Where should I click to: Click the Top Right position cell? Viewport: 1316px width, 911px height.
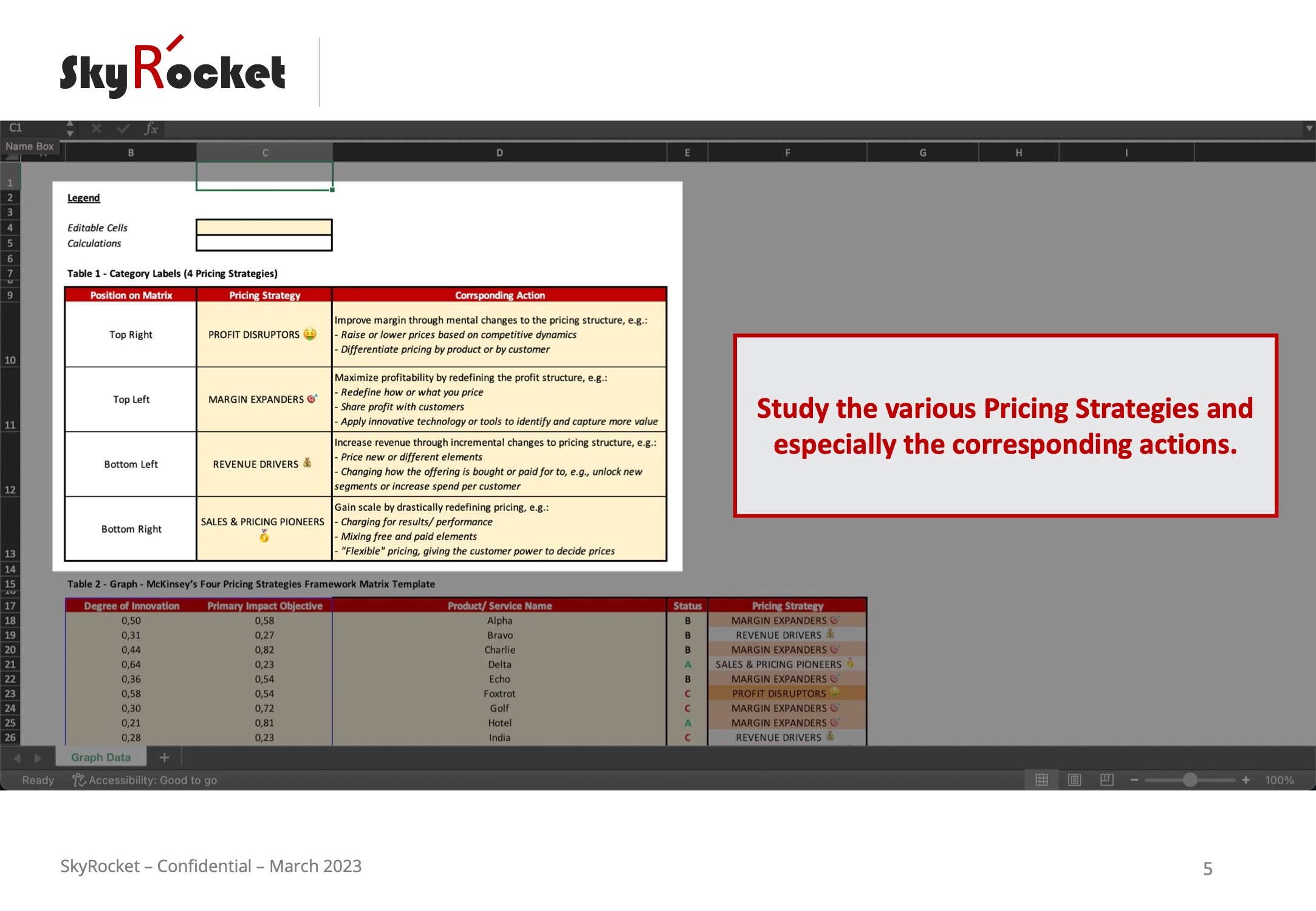[131, 335]
